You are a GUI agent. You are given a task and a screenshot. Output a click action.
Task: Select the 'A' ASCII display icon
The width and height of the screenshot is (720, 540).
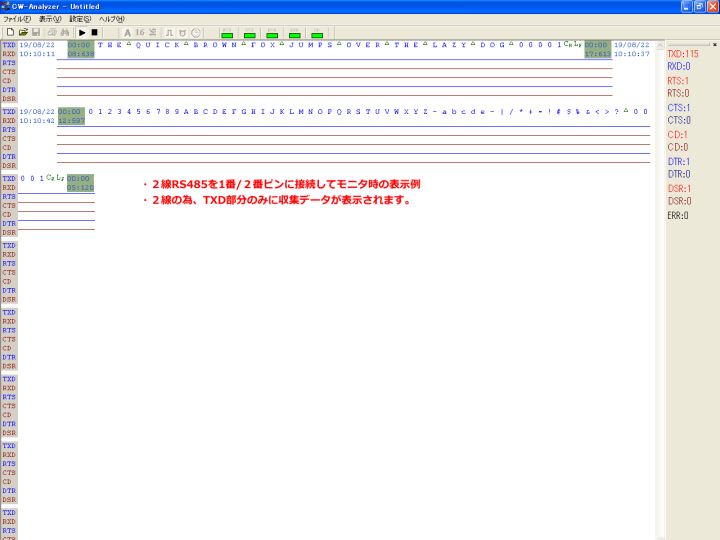(x=127, y=32)
